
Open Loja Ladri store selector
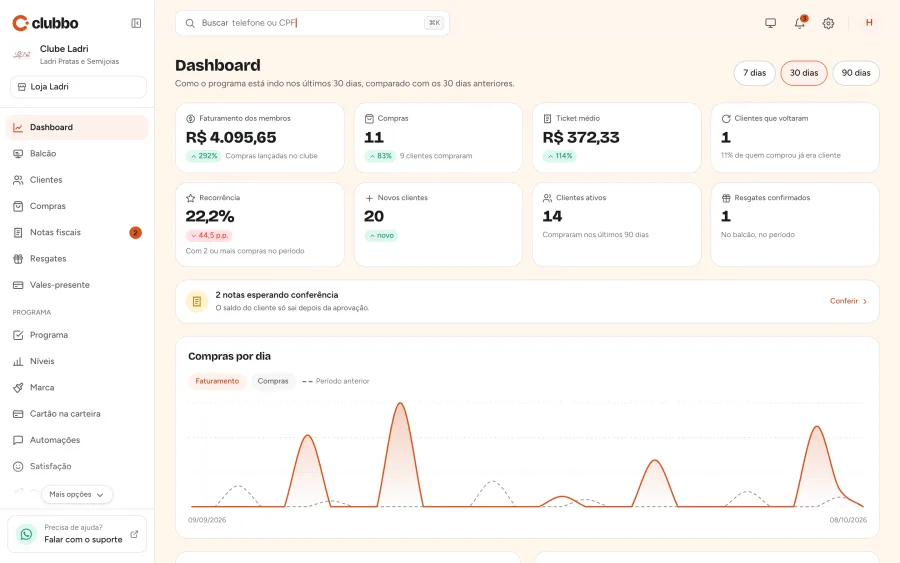point(78,87)
